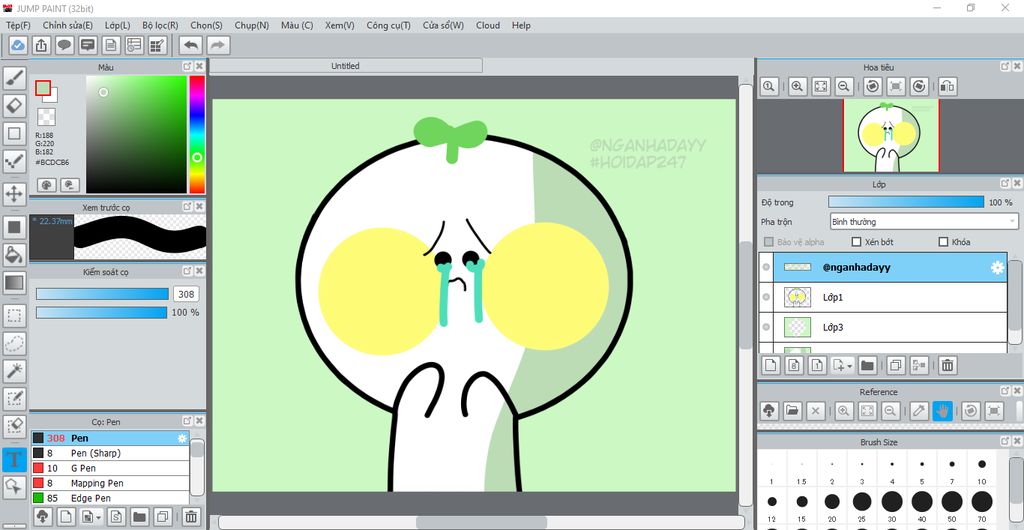Delete the selected layer with trash icon
1024x530 pixels.
tap(948, 366)
